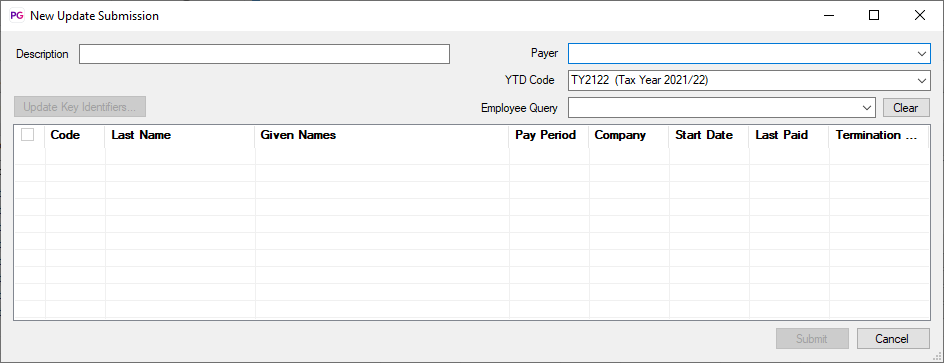The image size is (944, 363).
Task: Click the YTD Code label
Action: [x=529, y=80]
